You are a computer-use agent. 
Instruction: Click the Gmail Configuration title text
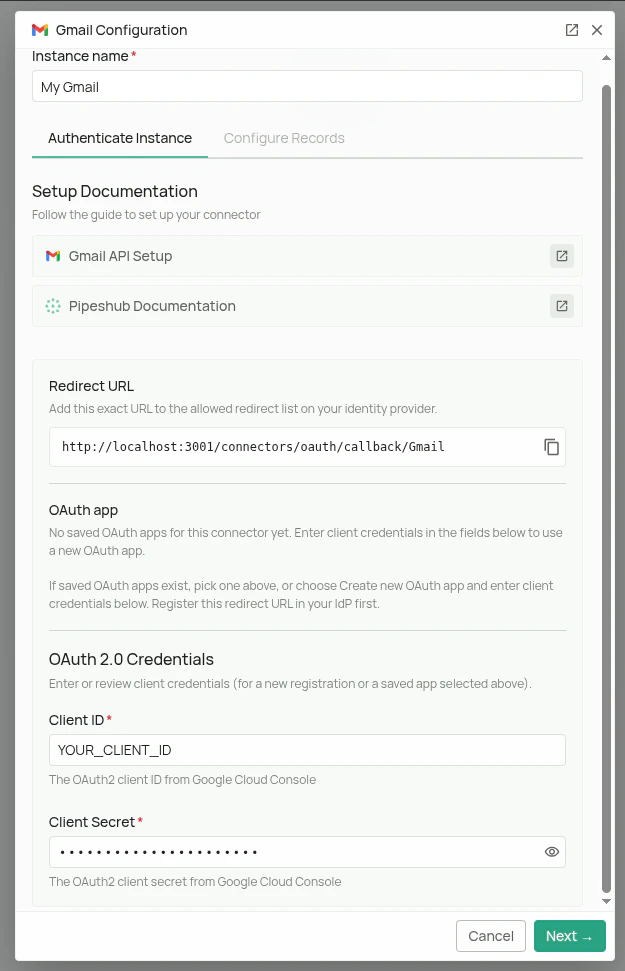coord(121,30)
